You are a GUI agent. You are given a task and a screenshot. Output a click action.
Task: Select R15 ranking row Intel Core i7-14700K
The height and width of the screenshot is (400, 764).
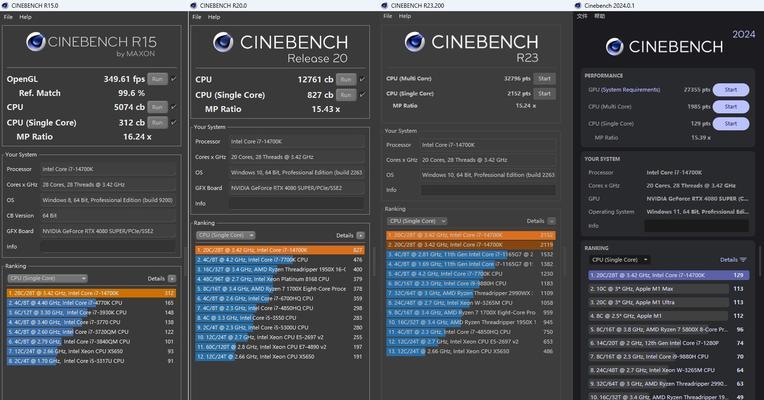click(x=91, y=293)
